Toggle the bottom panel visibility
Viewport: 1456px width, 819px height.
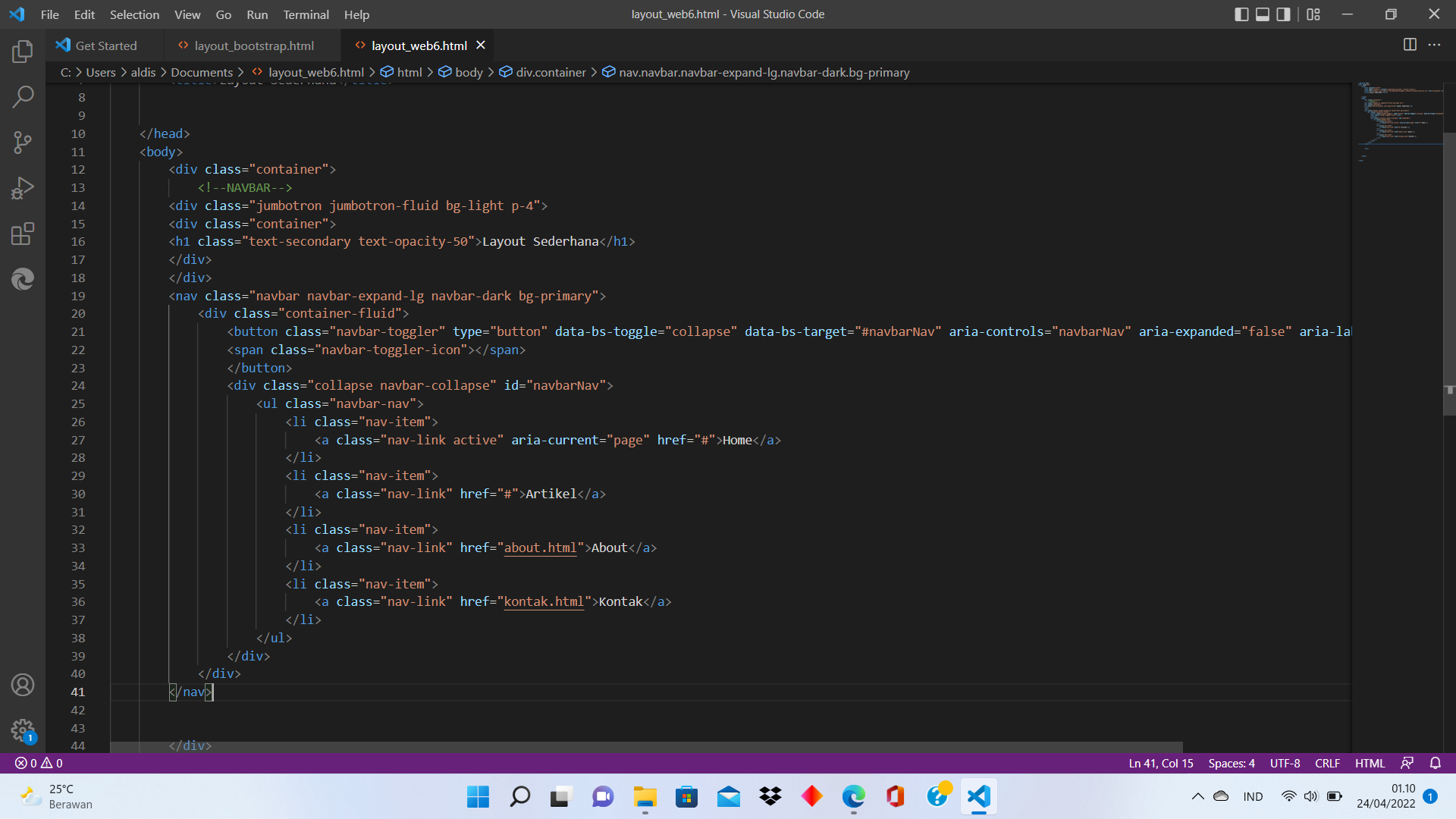coord(1261,14)
